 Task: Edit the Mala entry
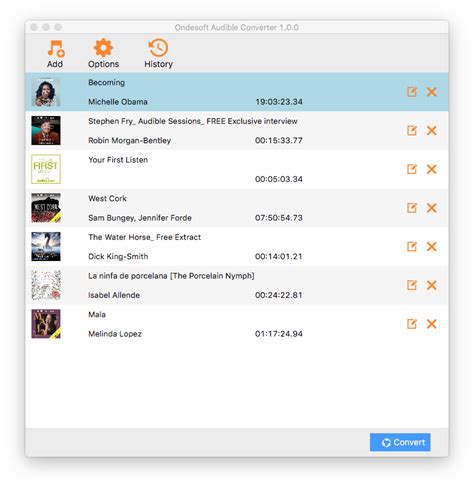(x=412, y=324)
